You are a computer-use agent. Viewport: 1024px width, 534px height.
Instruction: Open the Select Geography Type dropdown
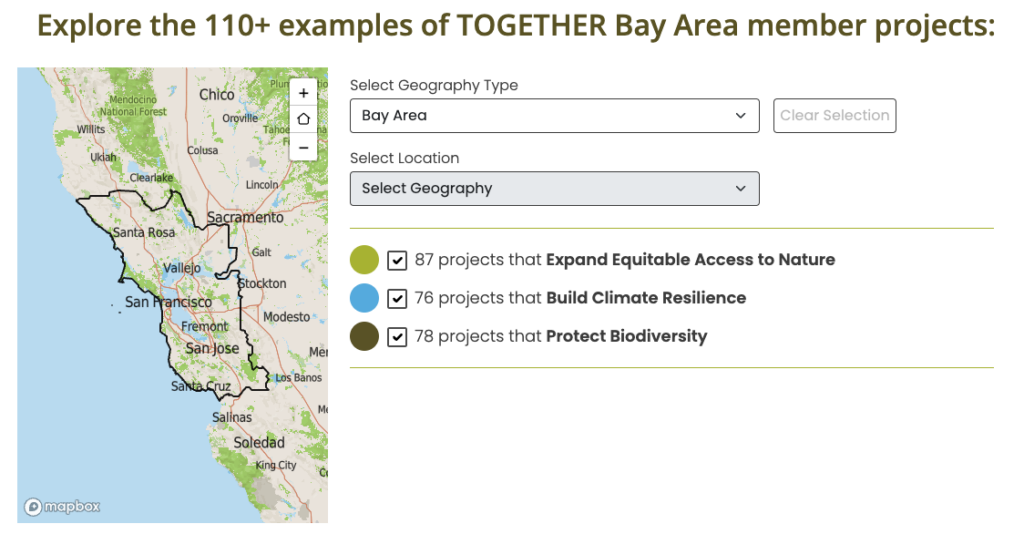(554, 116)
